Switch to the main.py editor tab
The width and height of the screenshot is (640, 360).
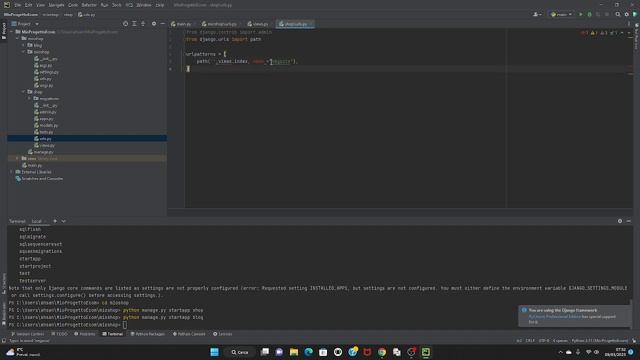point(181,24)
